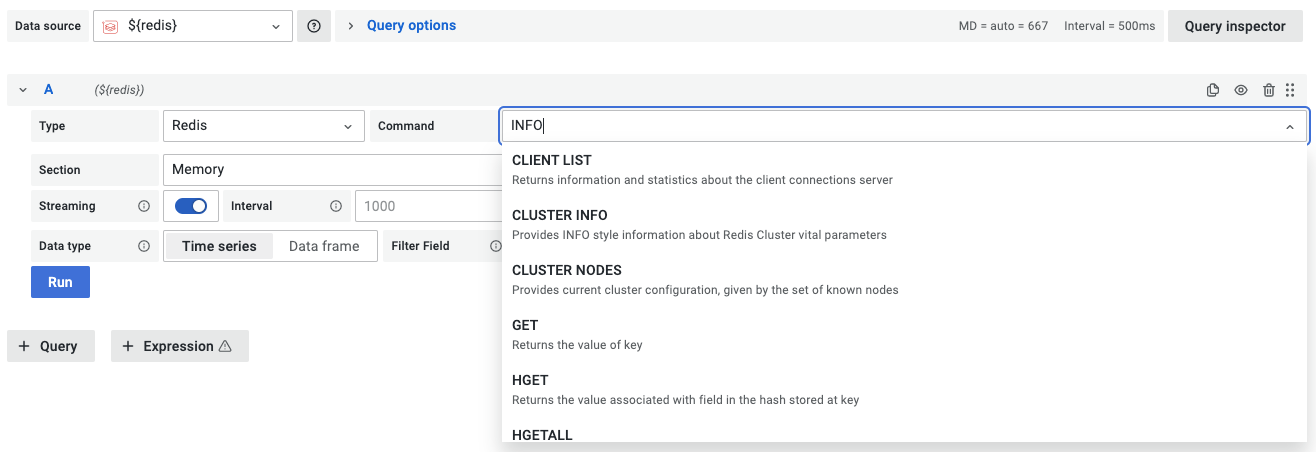Close the Command dropdown via its chevron
Image resolution: width=1316 pixels, height=452 pixels.
point(1289,127)
